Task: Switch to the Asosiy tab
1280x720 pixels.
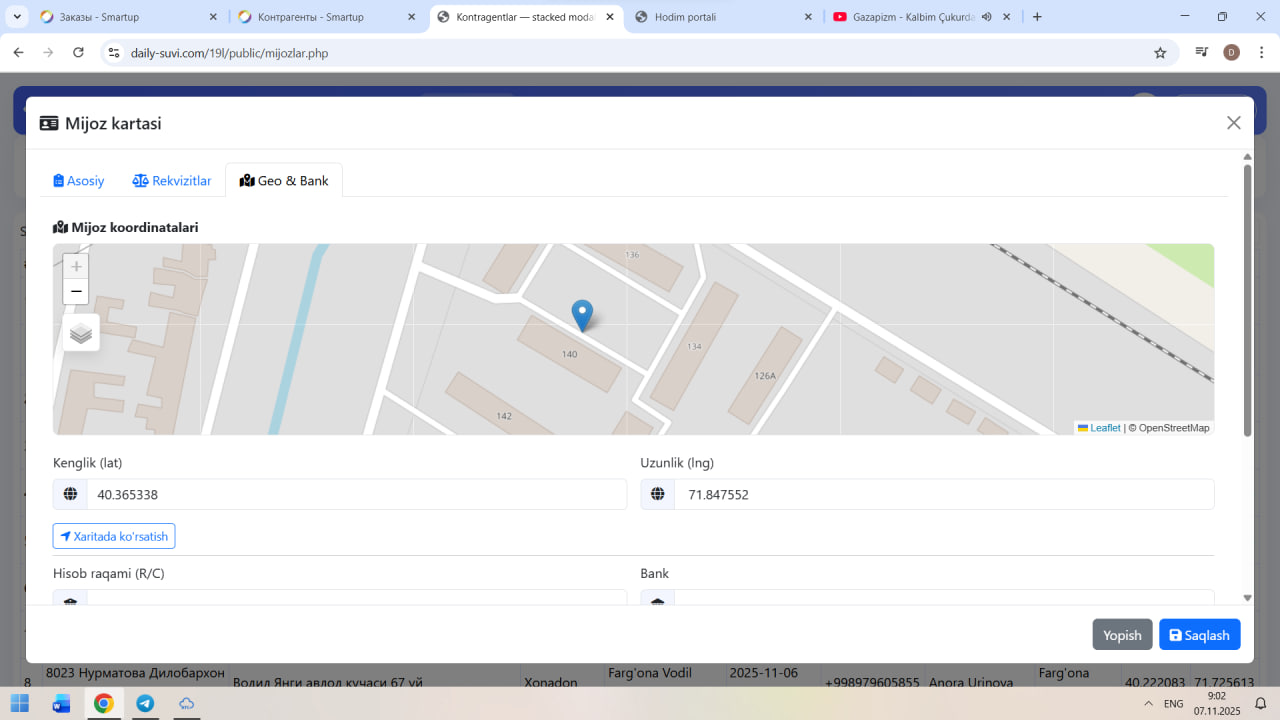Action: (79, 181)
